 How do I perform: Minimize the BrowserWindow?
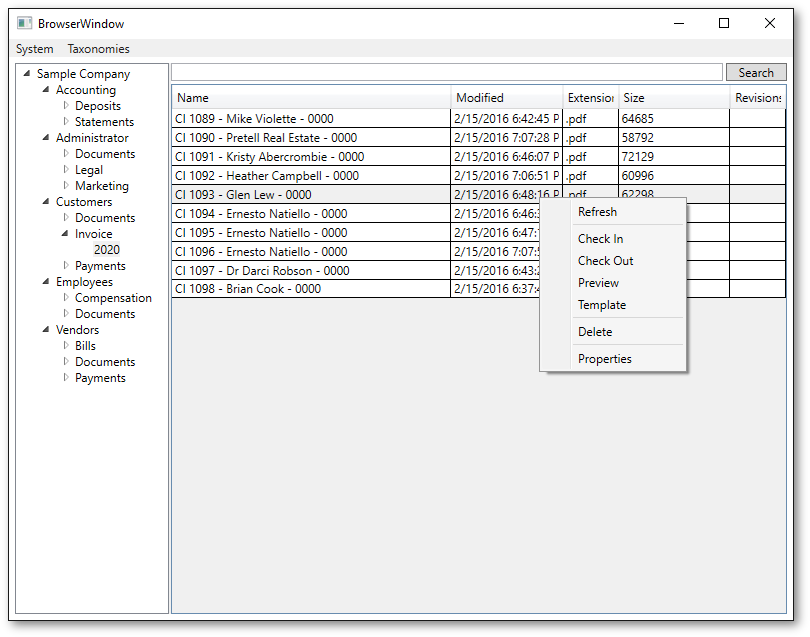click(x=679, y=23)
